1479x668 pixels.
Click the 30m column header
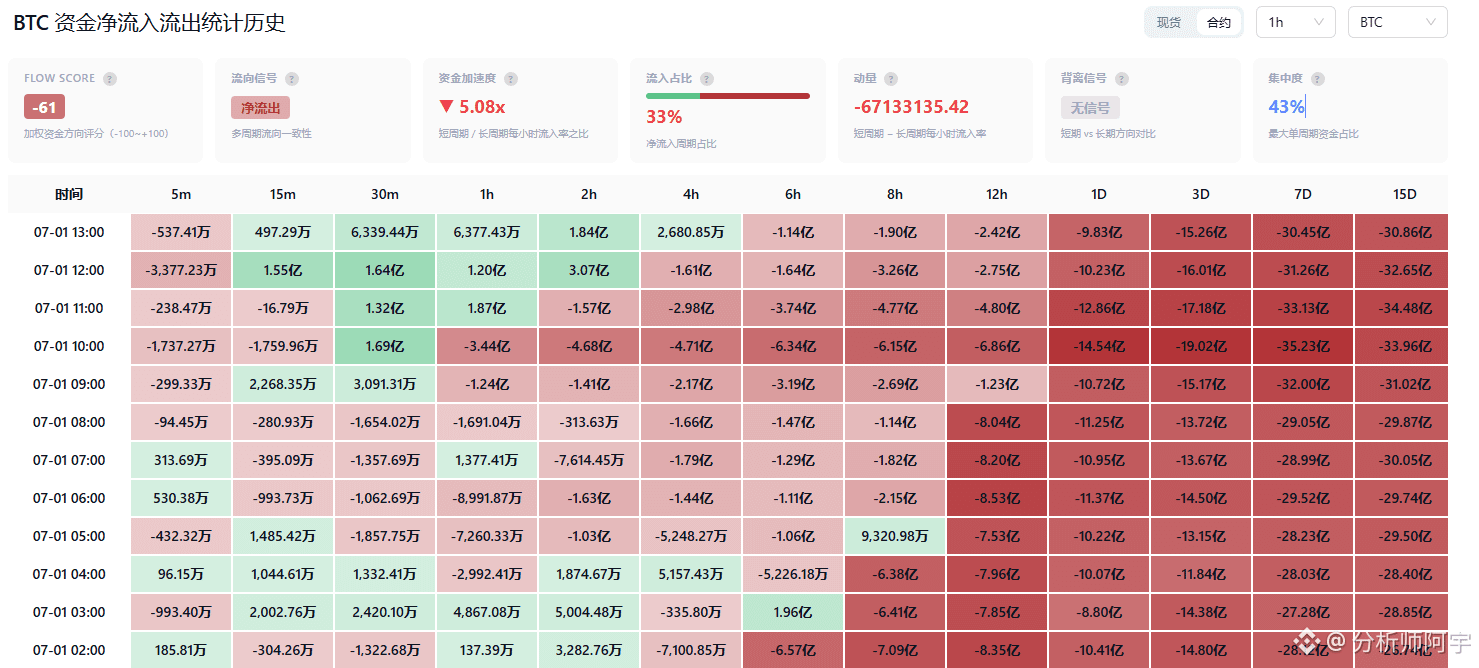(x=385, y=194)
